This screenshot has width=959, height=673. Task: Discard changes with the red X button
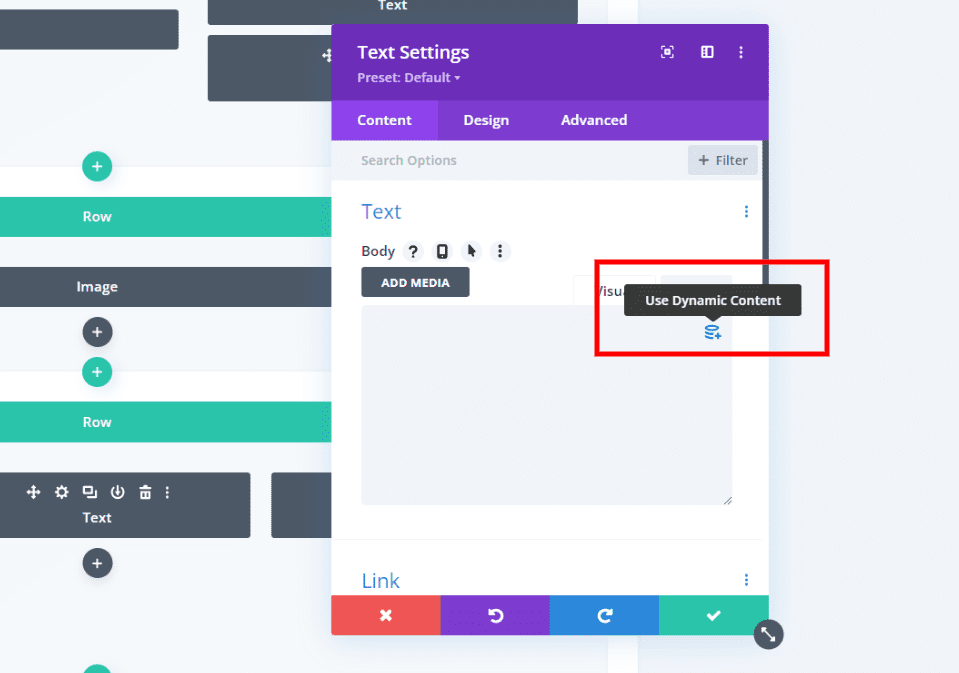point(386,615)
